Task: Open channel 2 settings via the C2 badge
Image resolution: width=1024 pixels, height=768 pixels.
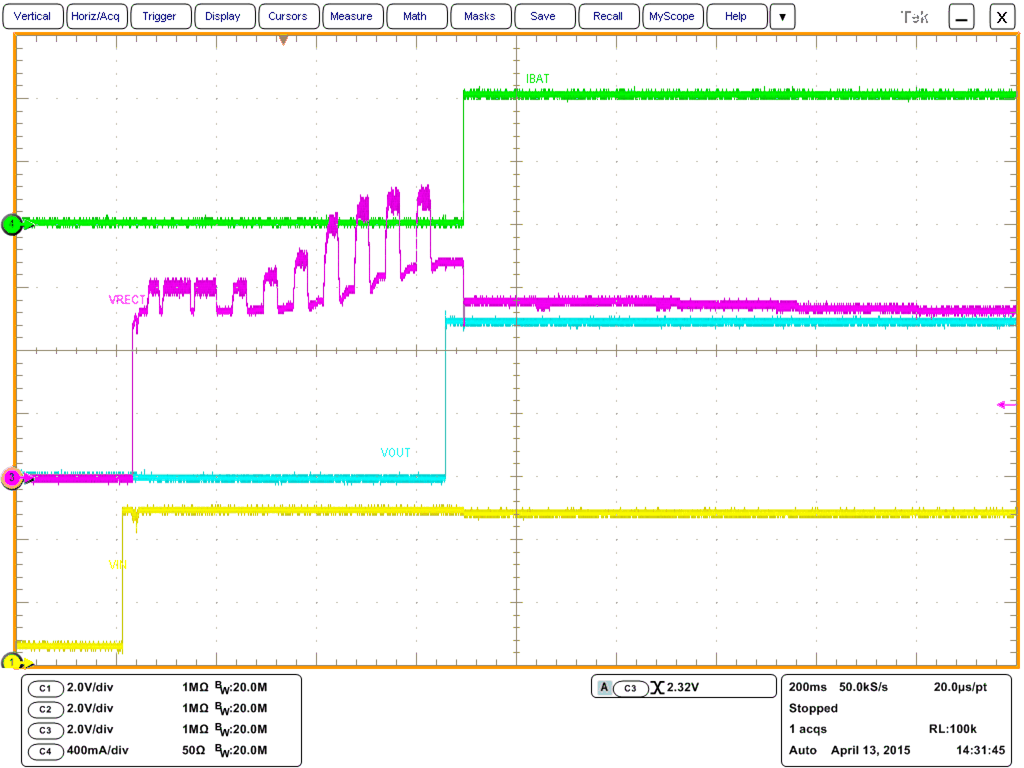Action: (45, 709)
